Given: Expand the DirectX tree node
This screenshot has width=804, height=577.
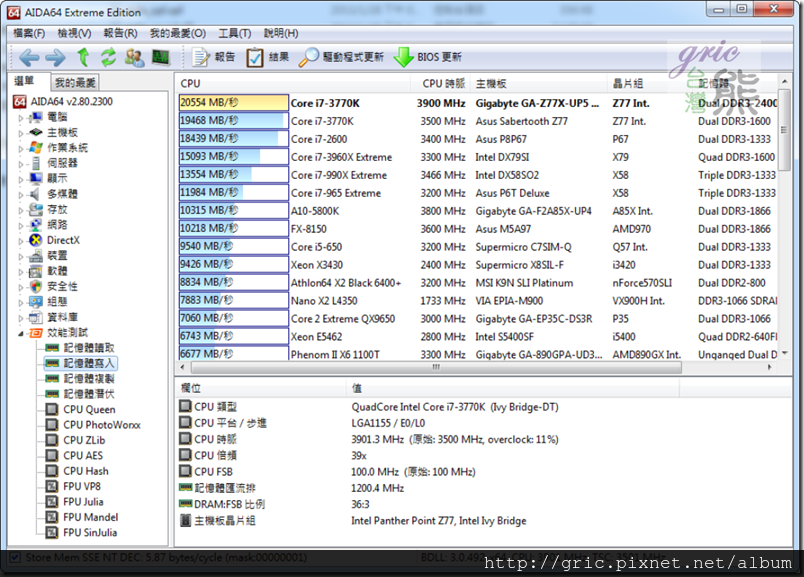Looking at the screenshot, I should tap(21, 241).
